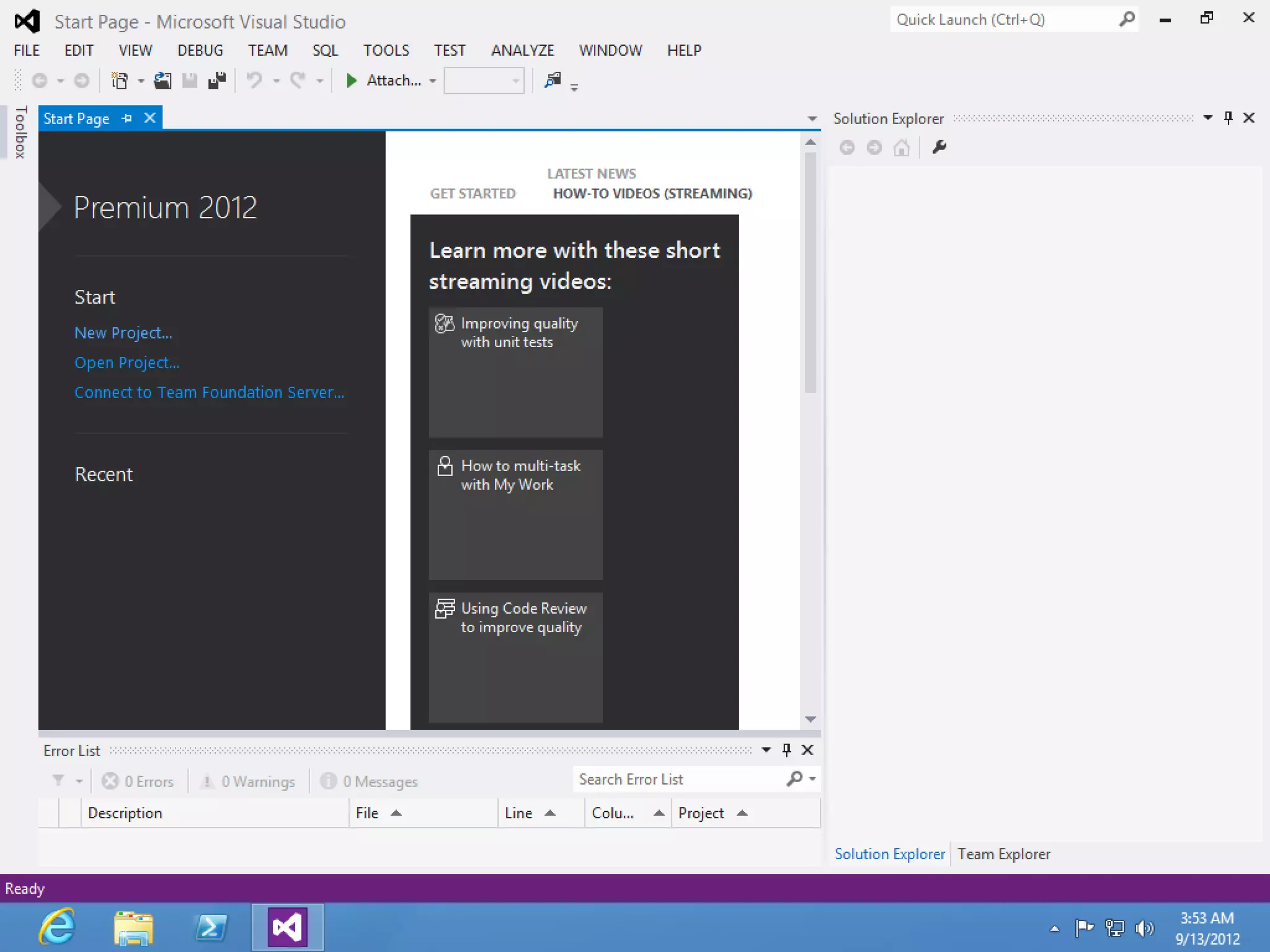
Task: Toggle the 0 Errors filter
Action: [x=138, y=782]
